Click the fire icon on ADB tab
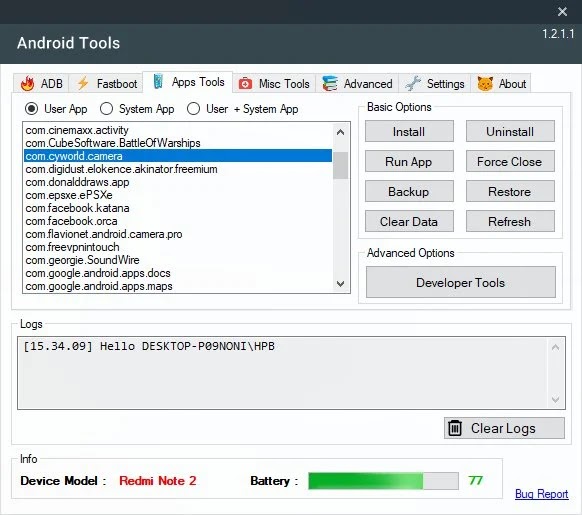The image size is (582, 515). pos(27,84)
